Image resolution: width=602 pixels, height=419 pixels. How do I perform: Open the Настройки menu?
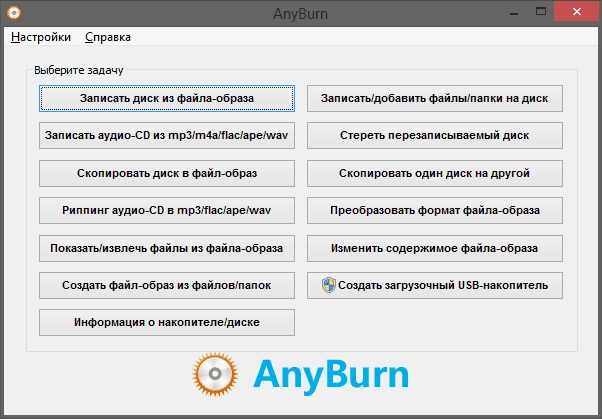tap(41, 37)
